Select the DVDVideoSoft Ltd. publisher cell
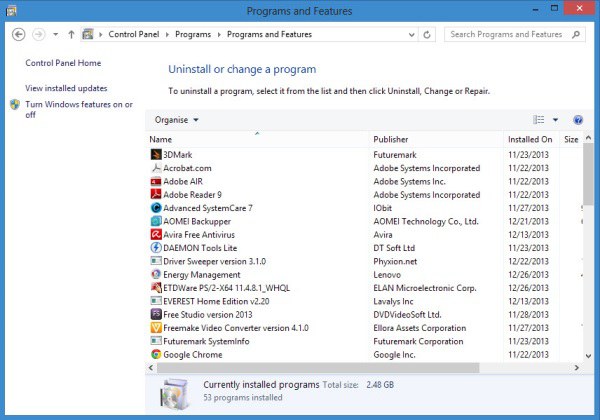This screenshot has height=420, width=600. tap(407, 314)
